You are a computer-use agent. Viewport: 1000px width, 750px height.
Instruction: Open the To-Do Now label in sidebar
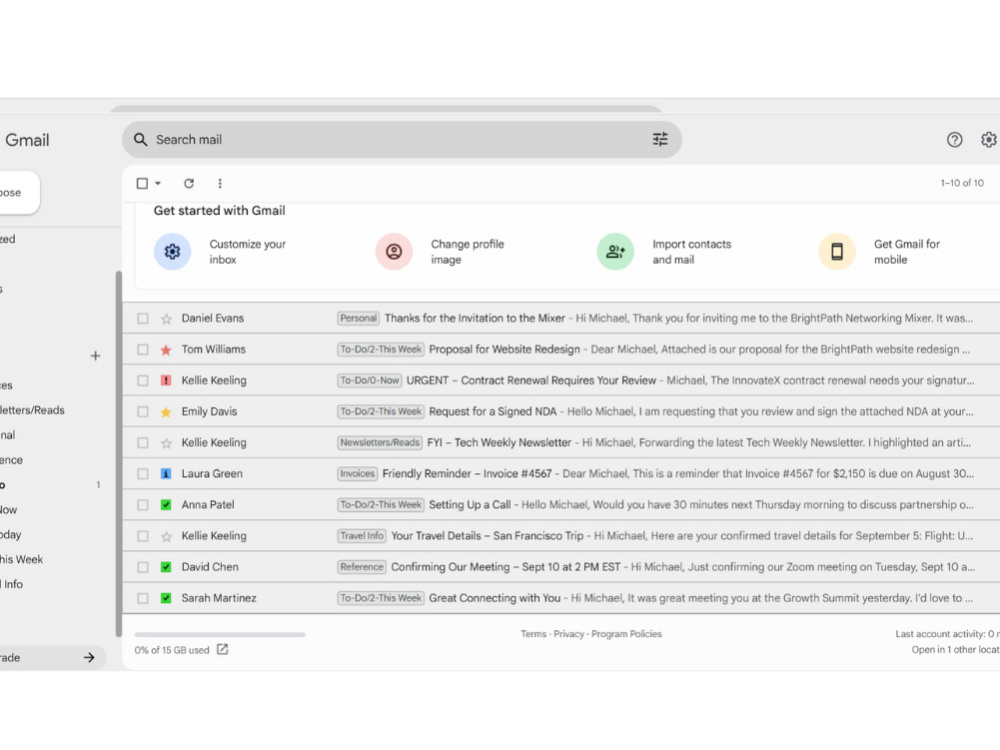click(9, 510)
